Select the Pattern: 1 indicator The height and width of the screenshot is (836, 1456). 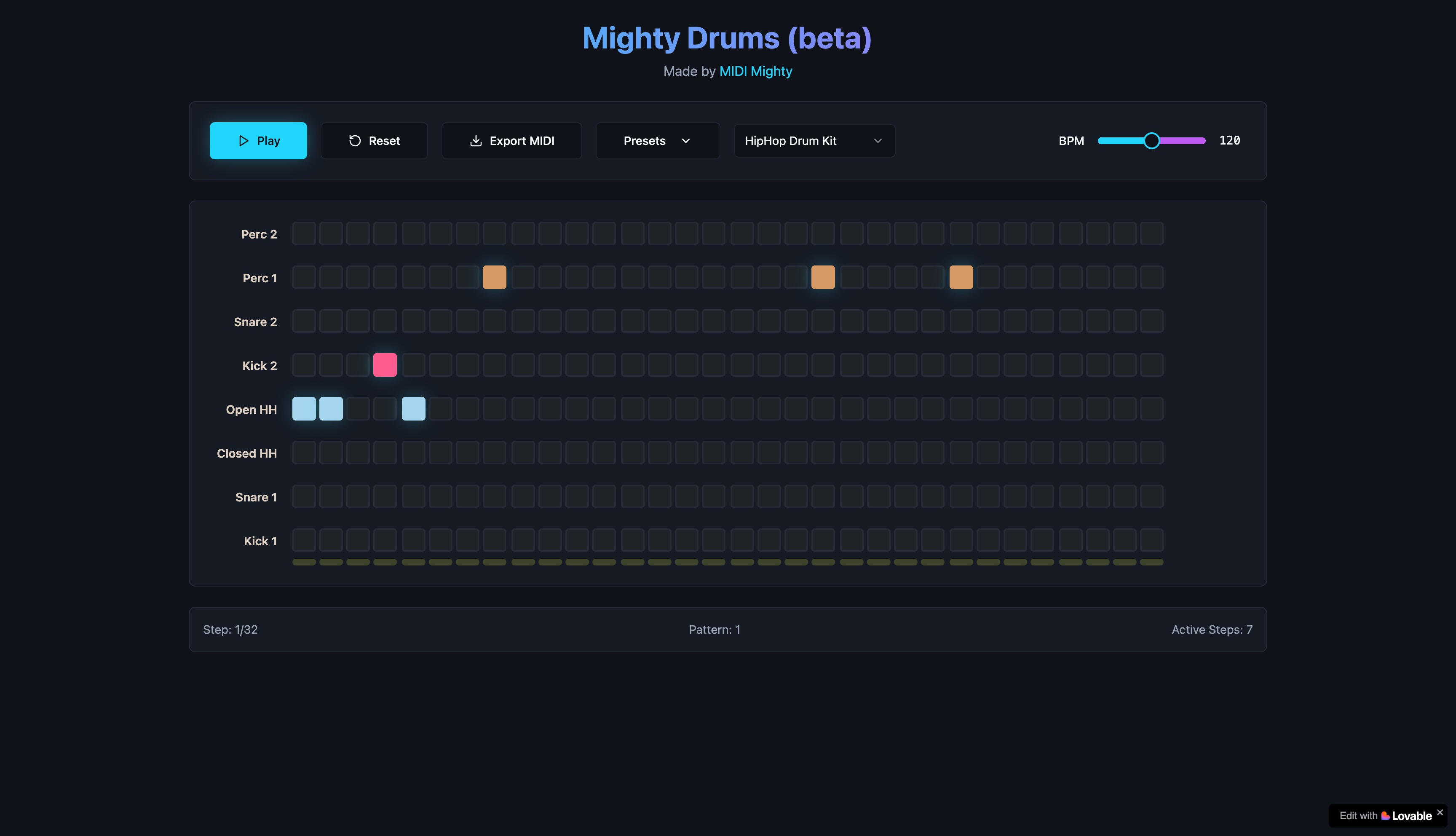coord(715,629)
